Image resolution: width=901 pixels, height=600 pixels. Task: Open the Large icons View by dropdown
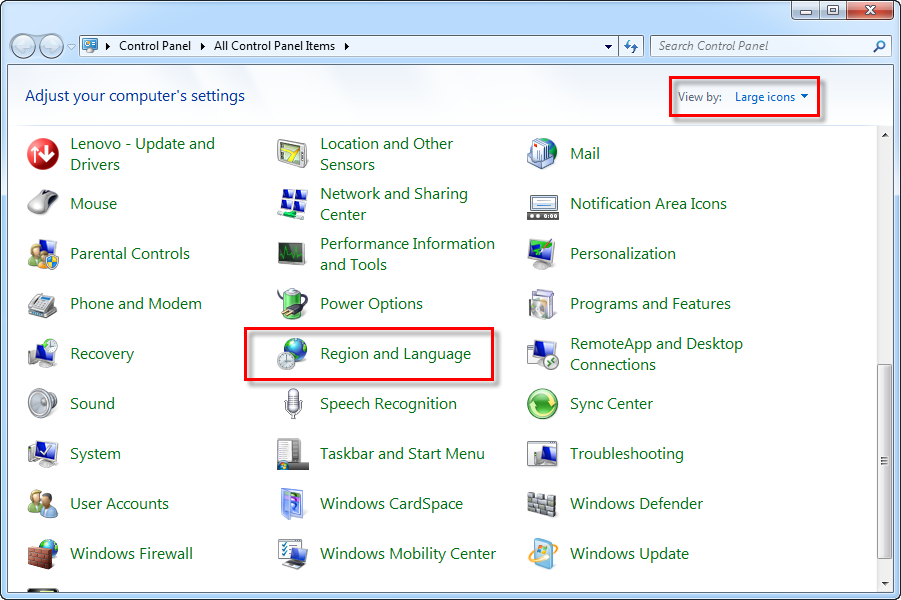[x=770, y=97]
